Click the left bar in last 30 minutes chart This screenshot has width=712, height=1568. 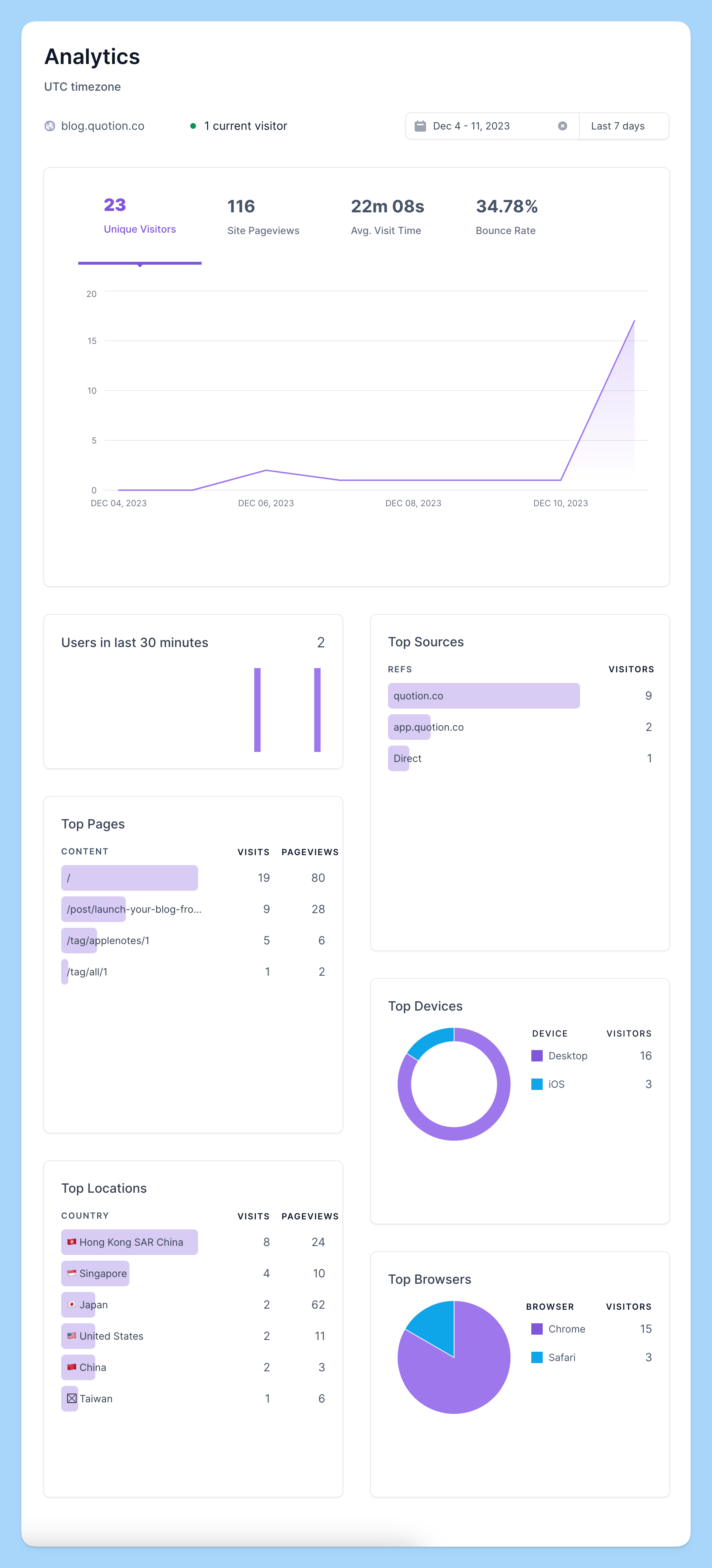click(x=257, y=710)
